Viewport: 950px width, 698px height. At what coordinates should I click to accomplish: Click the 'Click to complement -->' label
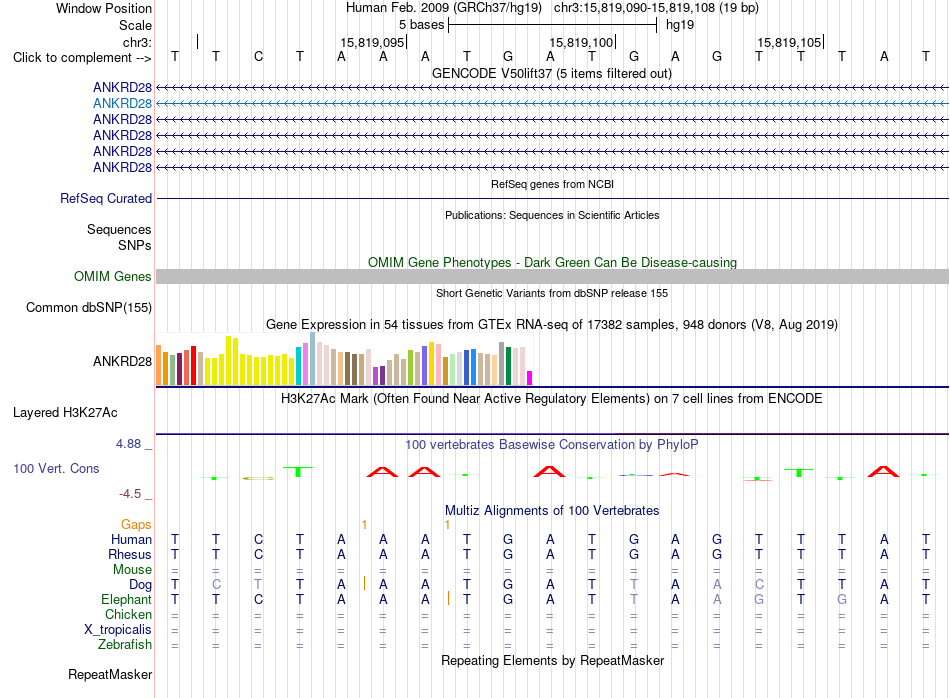pos(82,58)
